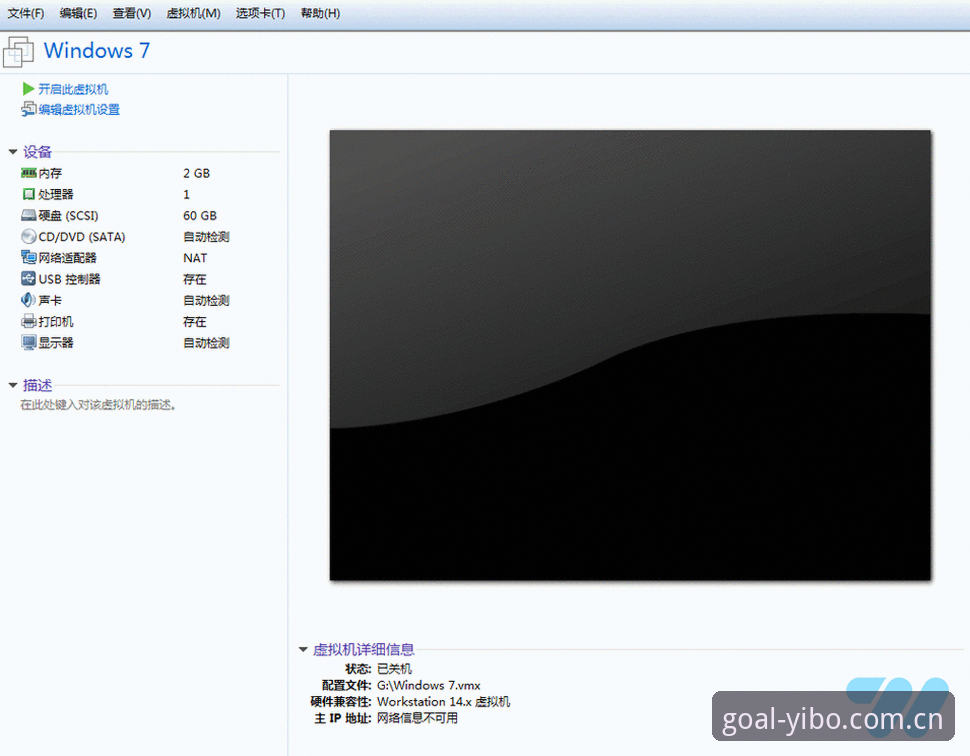Open the 虚拟机(M) menu
Viewport: 970px width, 756px height.
point(193,13)
